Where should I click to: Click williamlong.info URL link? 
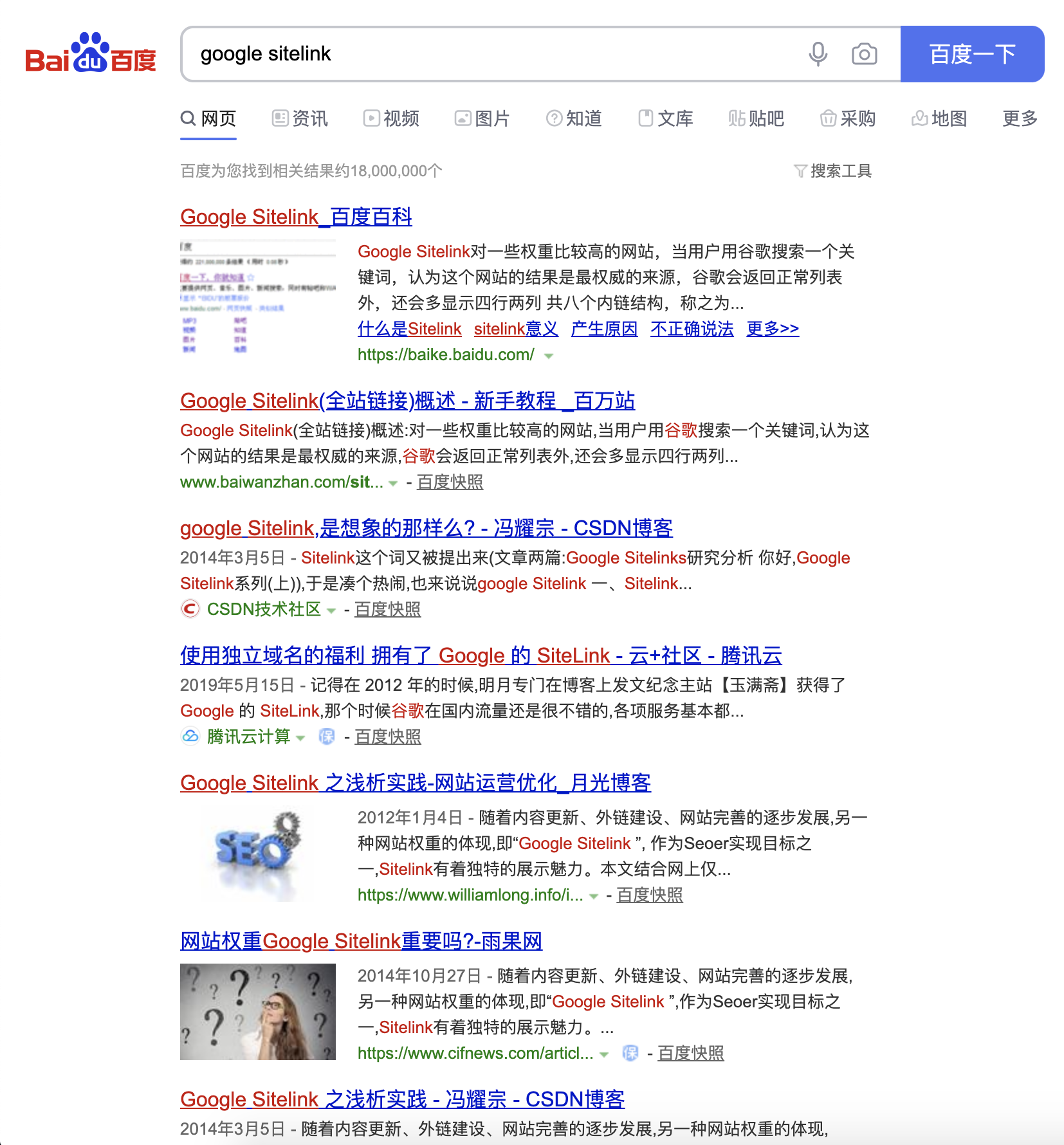[470, 895]
